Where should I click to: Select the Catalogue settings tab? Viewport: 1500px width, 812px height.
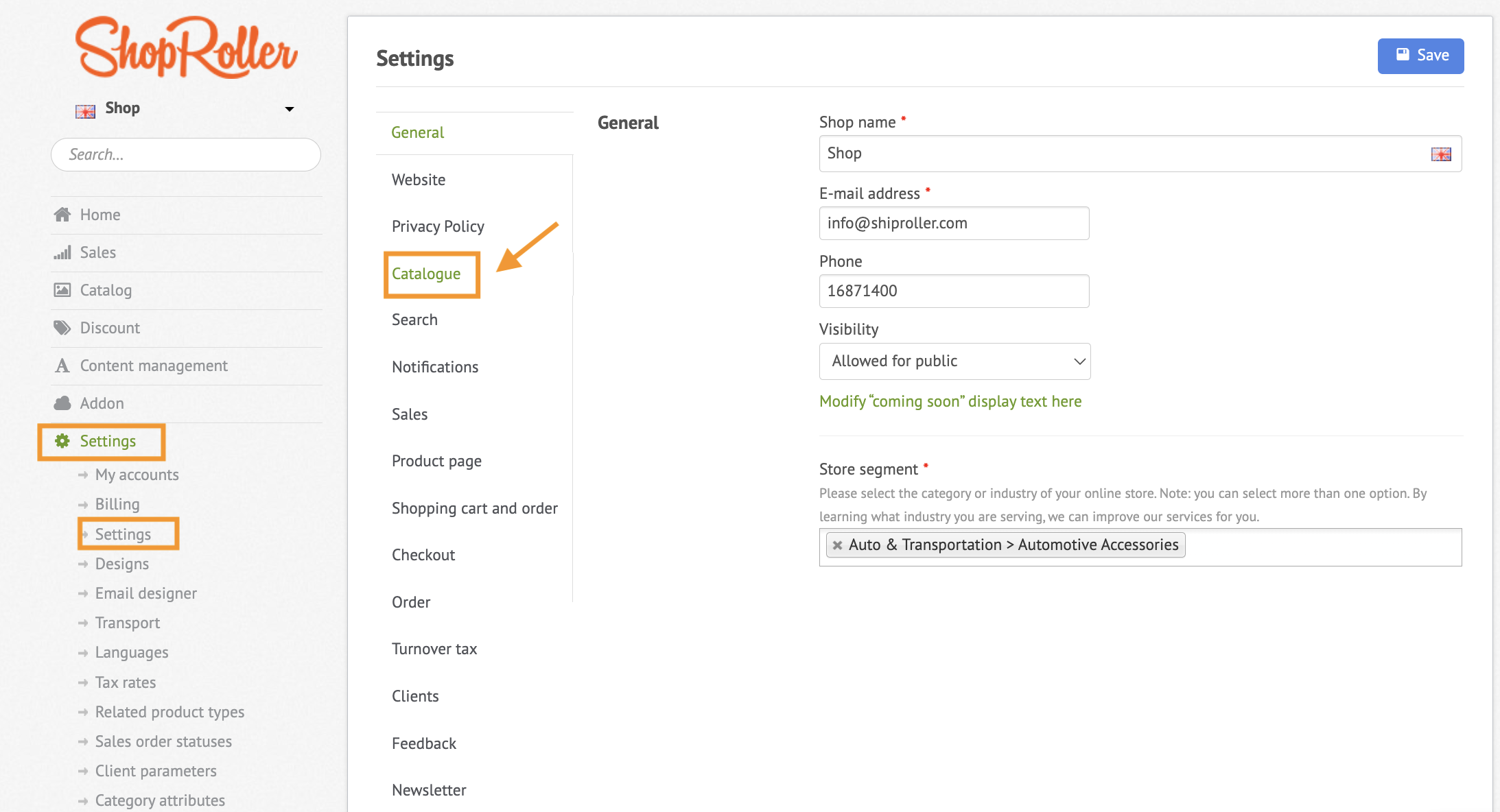[x=426, y=274]
